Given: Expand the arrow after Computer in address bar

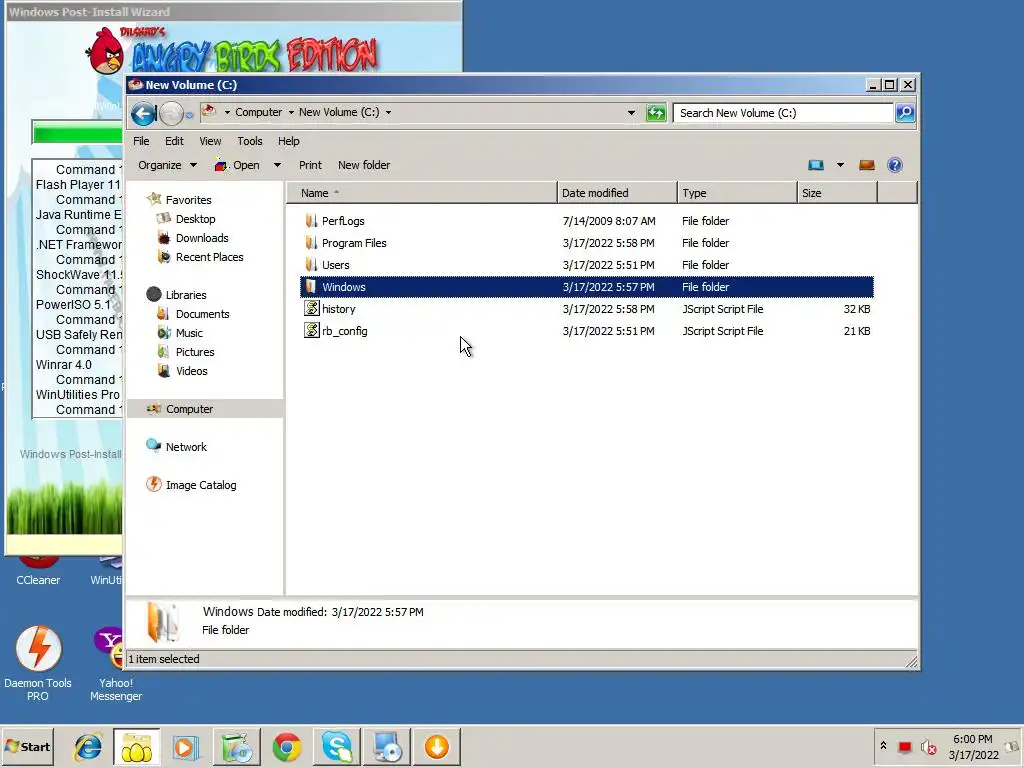Looking at the screenshot, I should point(291,112).
